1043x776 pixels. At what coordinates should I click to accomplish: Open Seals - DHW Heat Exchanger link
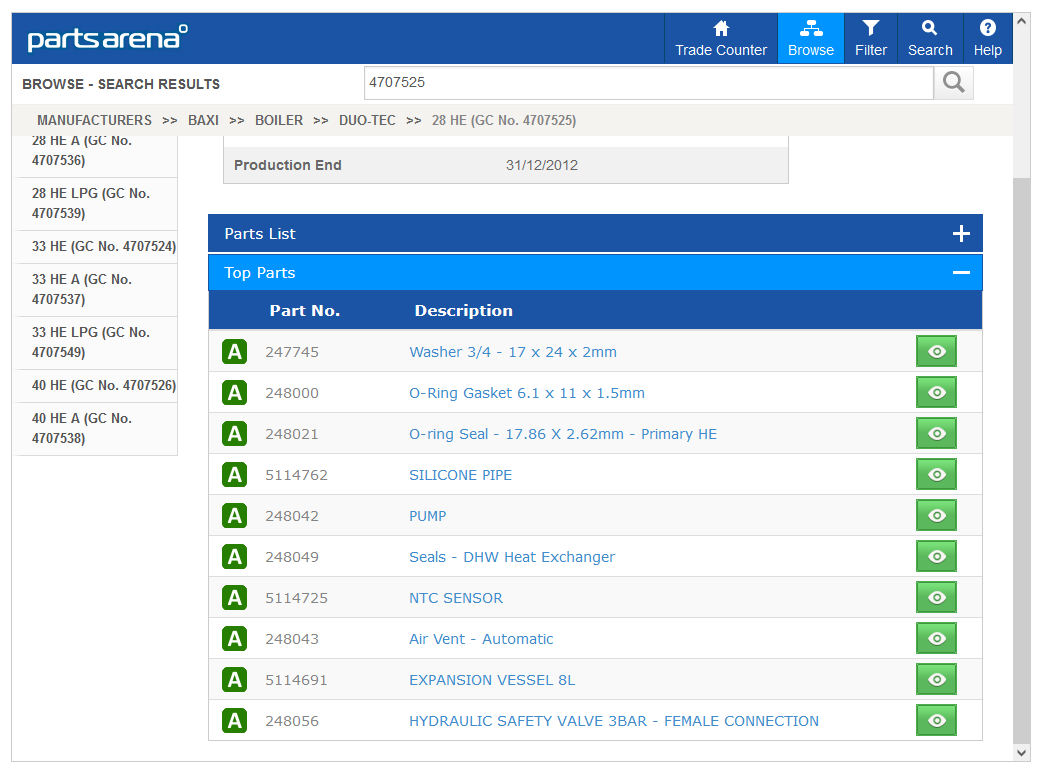coord(512,557)
